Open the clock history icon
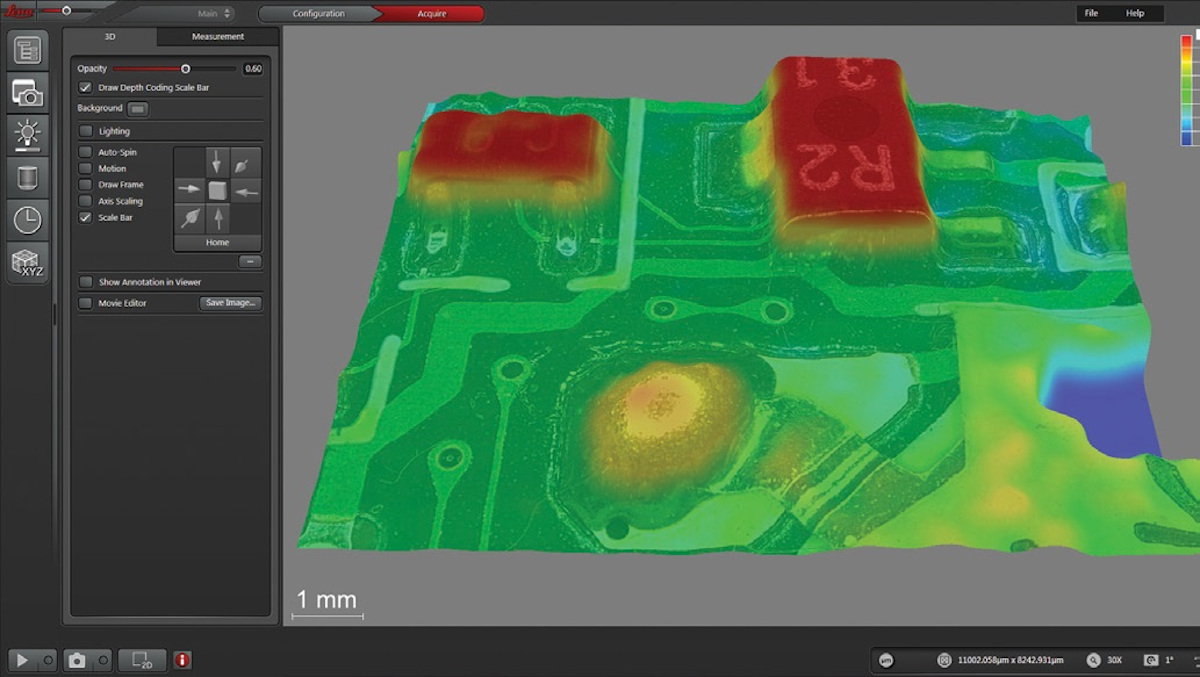The width and height of the screenshot is (1200, 677). coord(27,220)
